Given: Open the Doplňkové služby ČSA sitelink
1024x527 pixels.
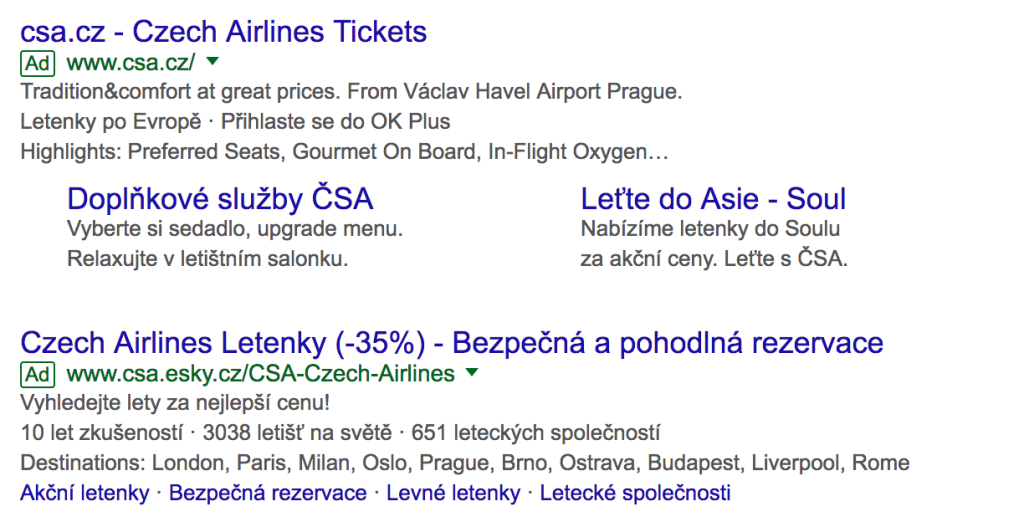Looking at the screenshot, I should [220, 199].
